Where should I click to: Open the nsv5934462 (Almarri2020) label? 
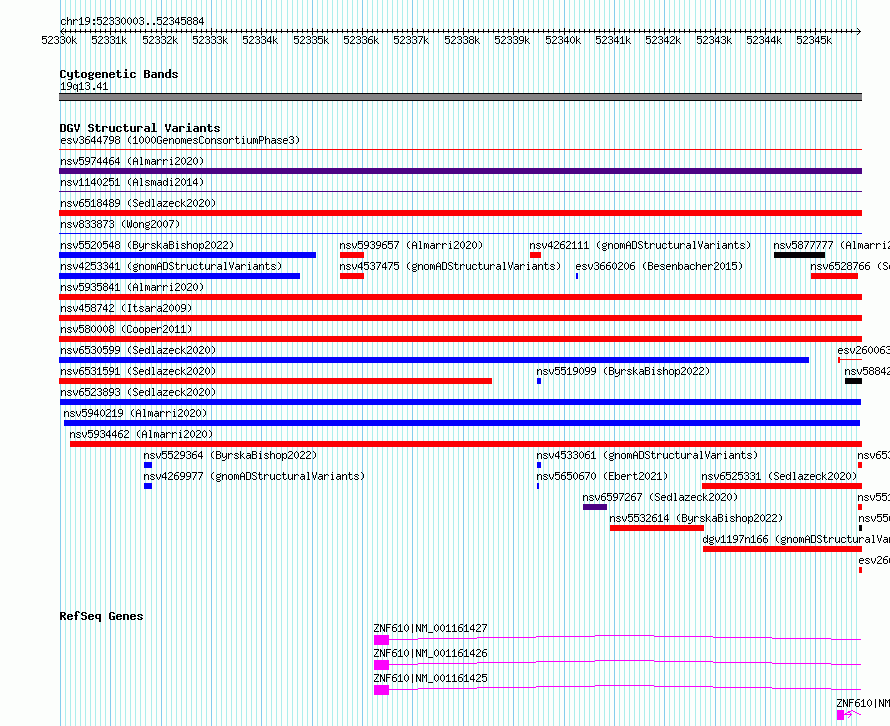pyautogui.click(x=141, y=434)
